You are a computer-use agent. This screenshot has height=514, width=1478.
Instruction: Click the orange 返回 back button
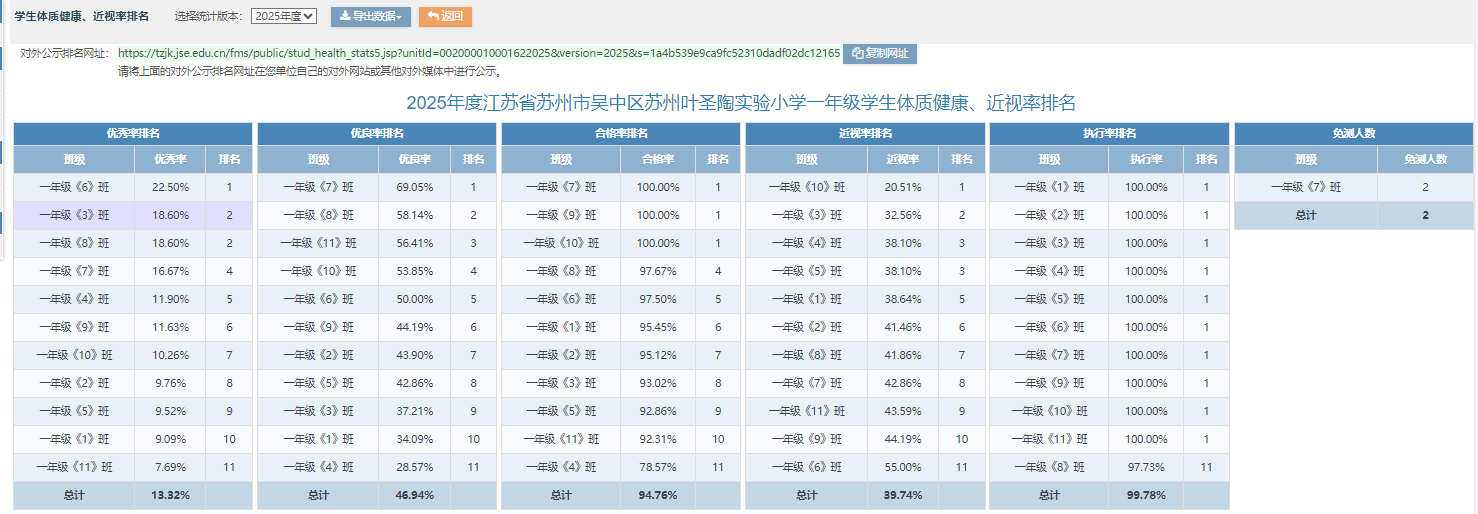point(445,17)
